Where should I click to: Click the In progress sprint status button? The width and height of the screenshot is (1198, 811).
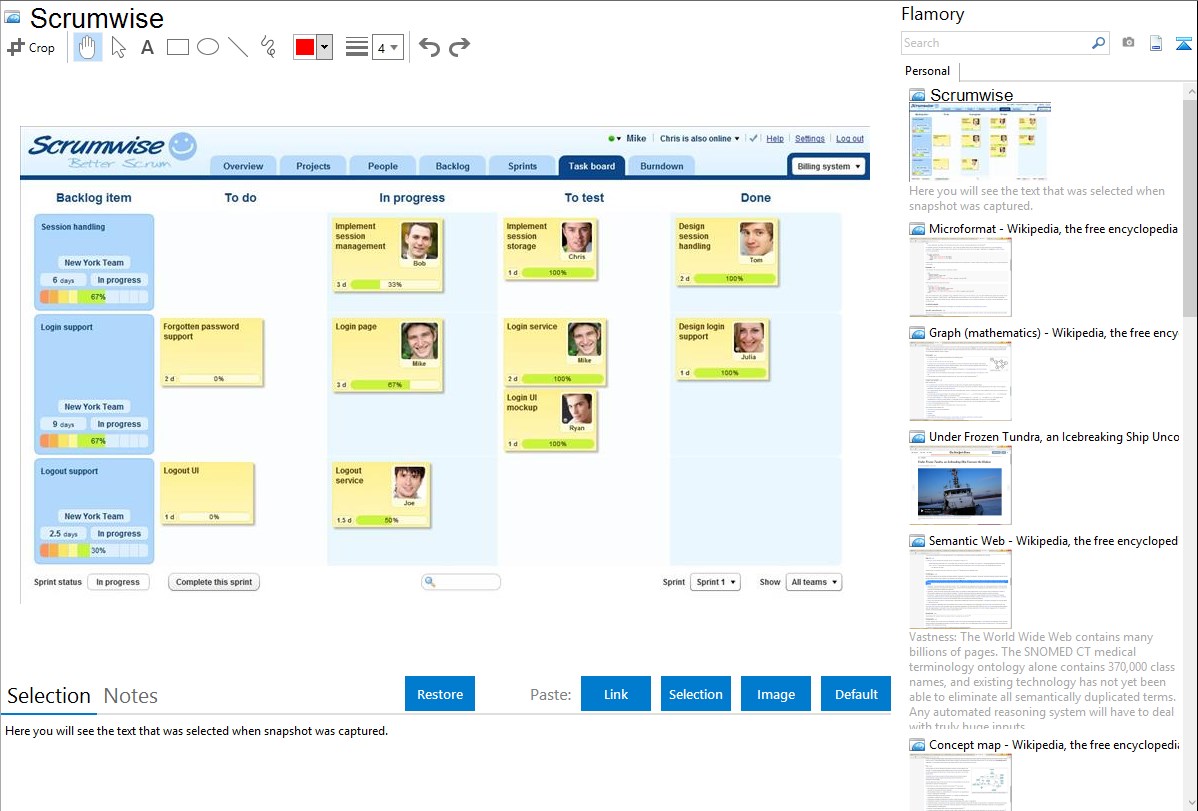pyautogui.click(x=118, y=582)
